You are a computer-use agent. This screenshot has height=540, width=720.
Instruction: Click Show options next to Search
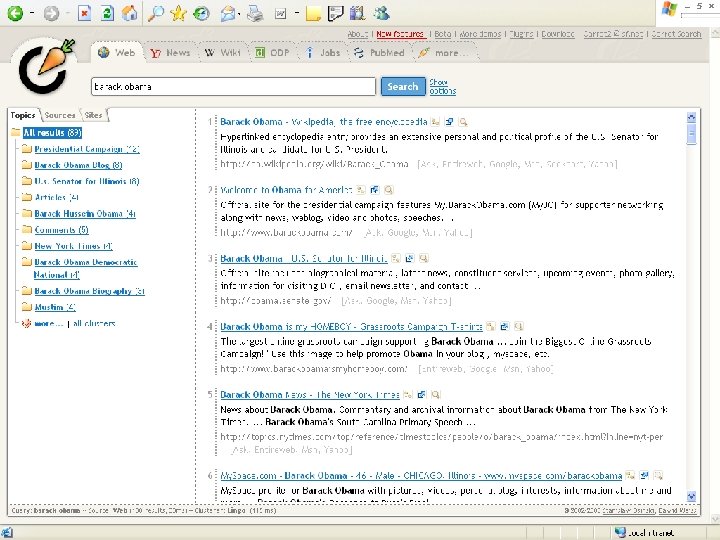(x=441, y=86)
